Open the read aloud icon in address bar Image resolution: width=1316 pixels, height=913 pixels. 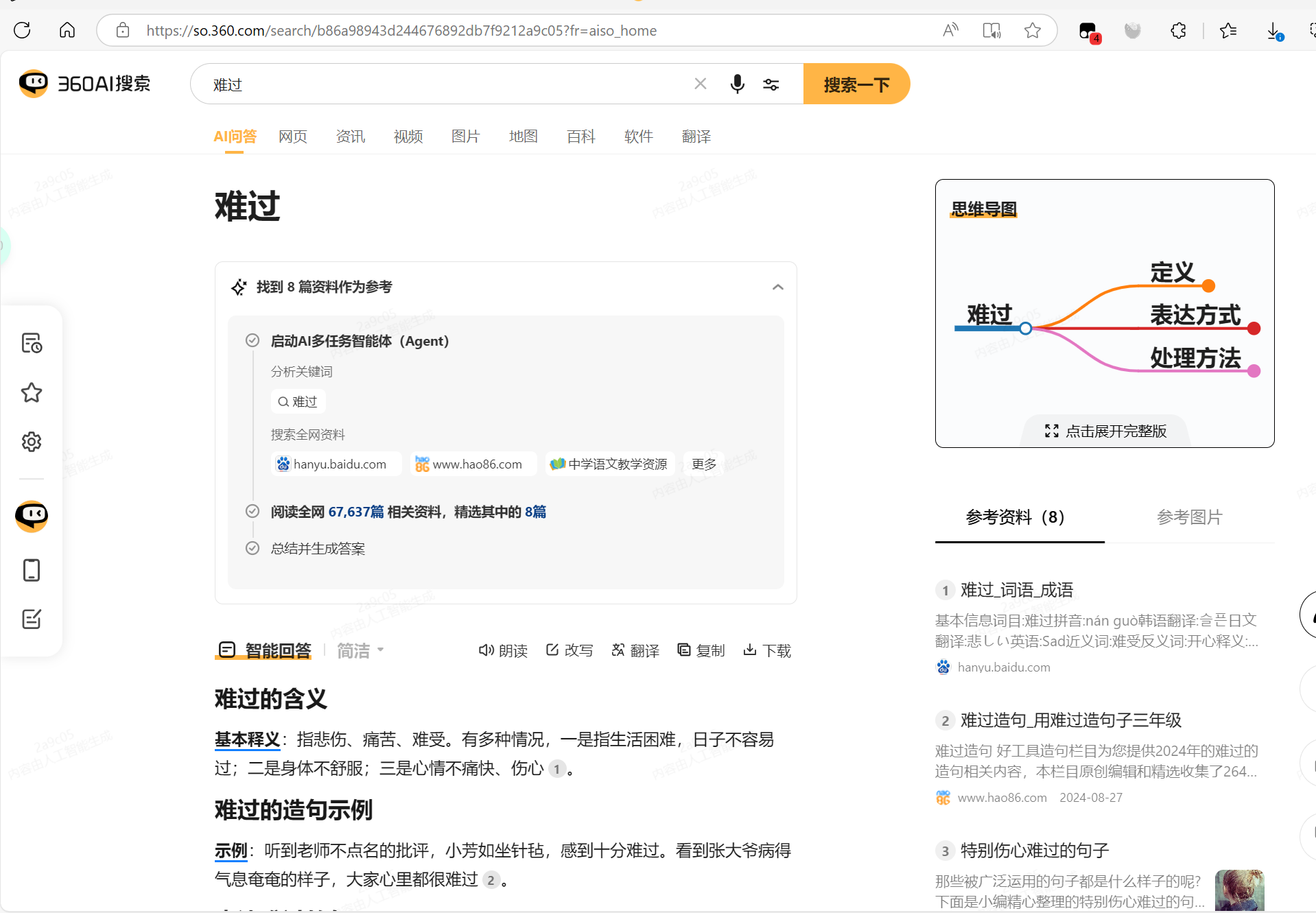click(950, 30)
